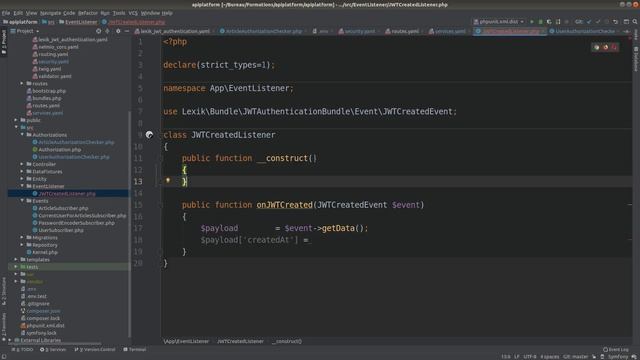Open the TODO tool window

[x=23, y=349]
